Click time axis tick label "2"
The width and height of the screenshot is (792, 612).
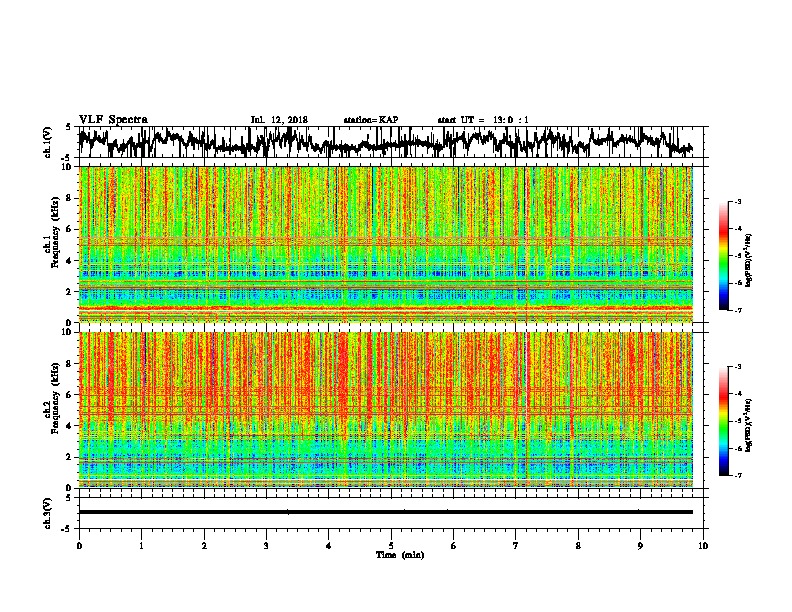click(204, 546)
